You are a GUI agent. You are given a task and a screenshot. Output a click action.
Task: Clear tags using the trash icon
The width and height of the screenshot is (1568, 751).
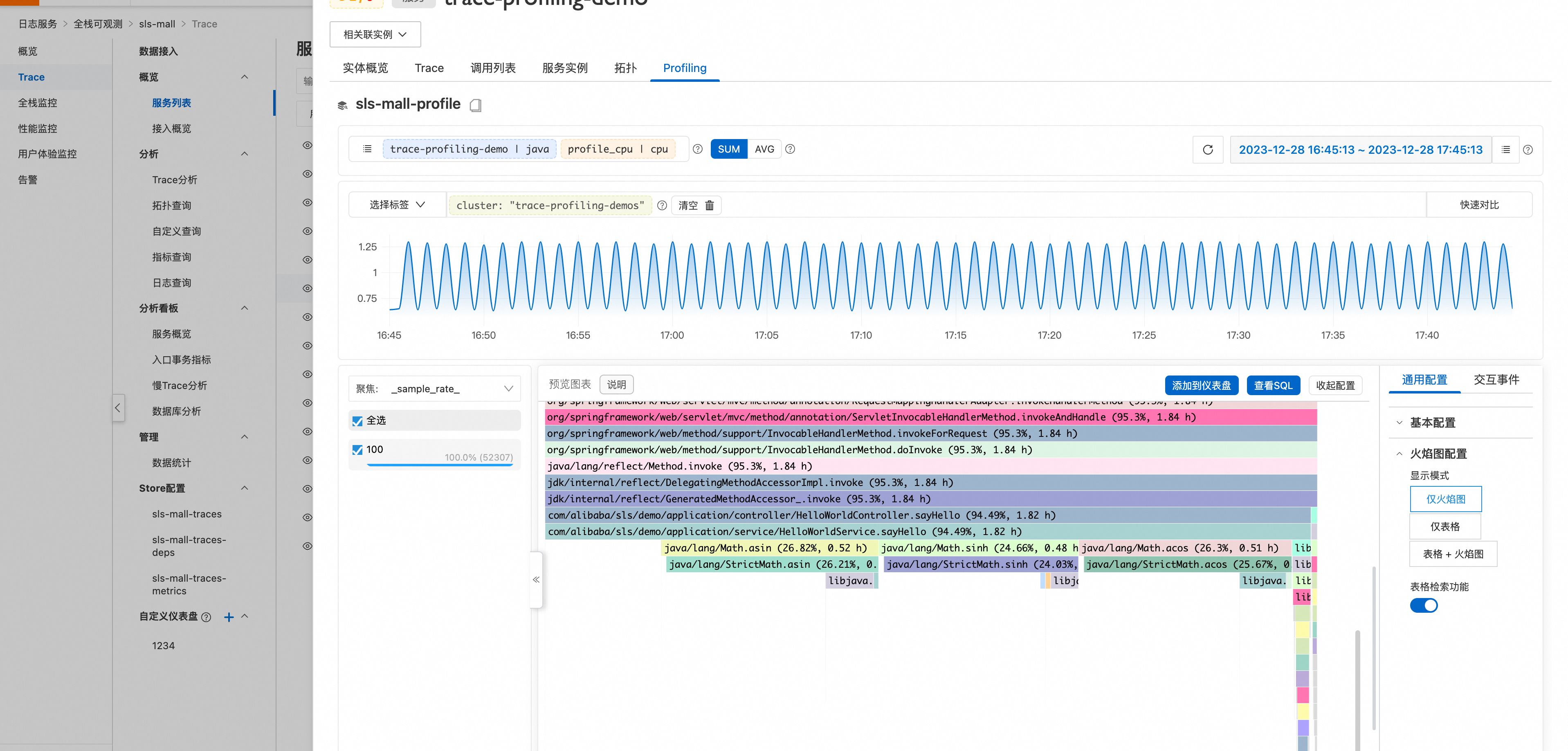710,205
